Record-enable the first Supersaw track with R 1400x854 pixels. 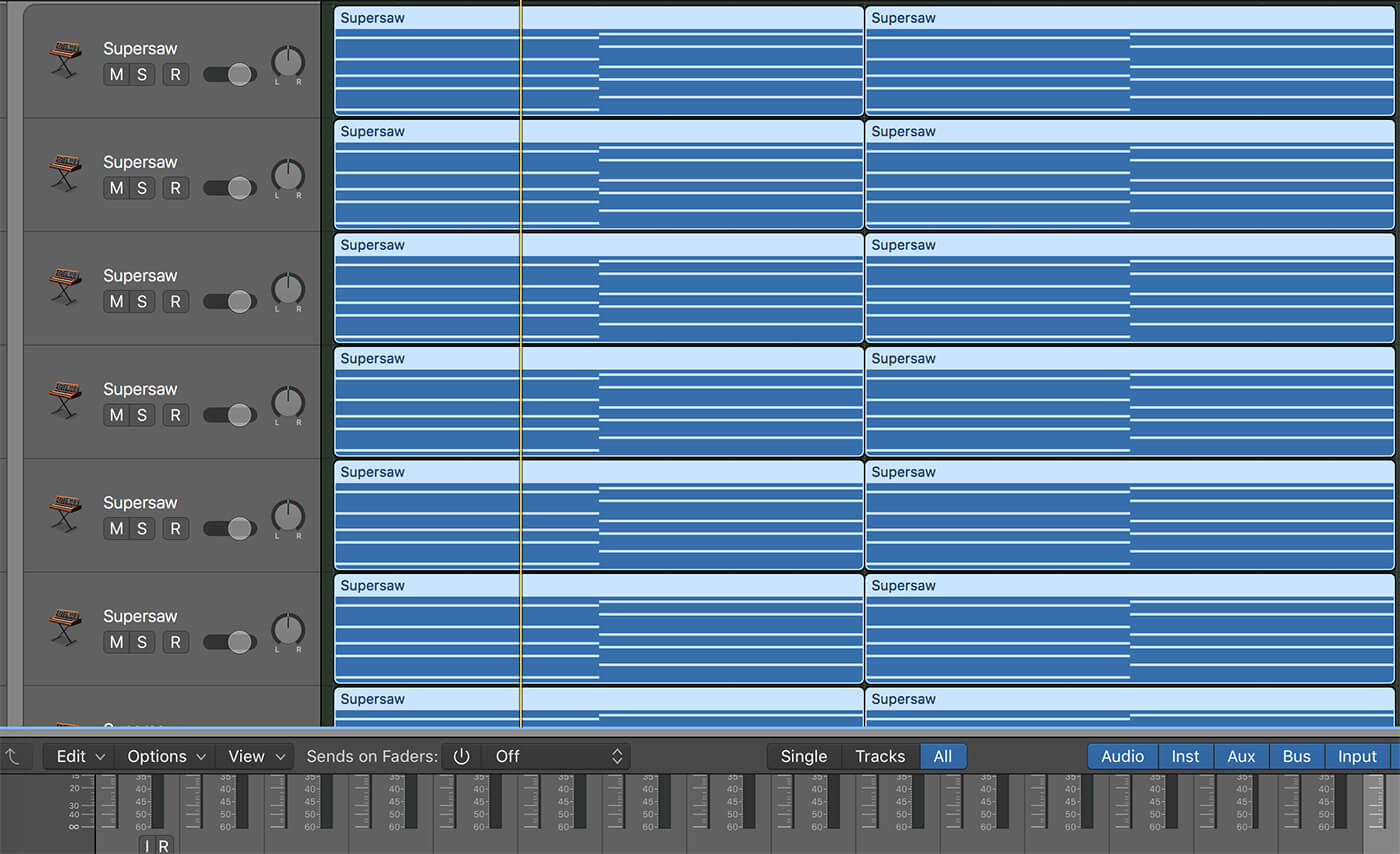[x=176, y=74]
